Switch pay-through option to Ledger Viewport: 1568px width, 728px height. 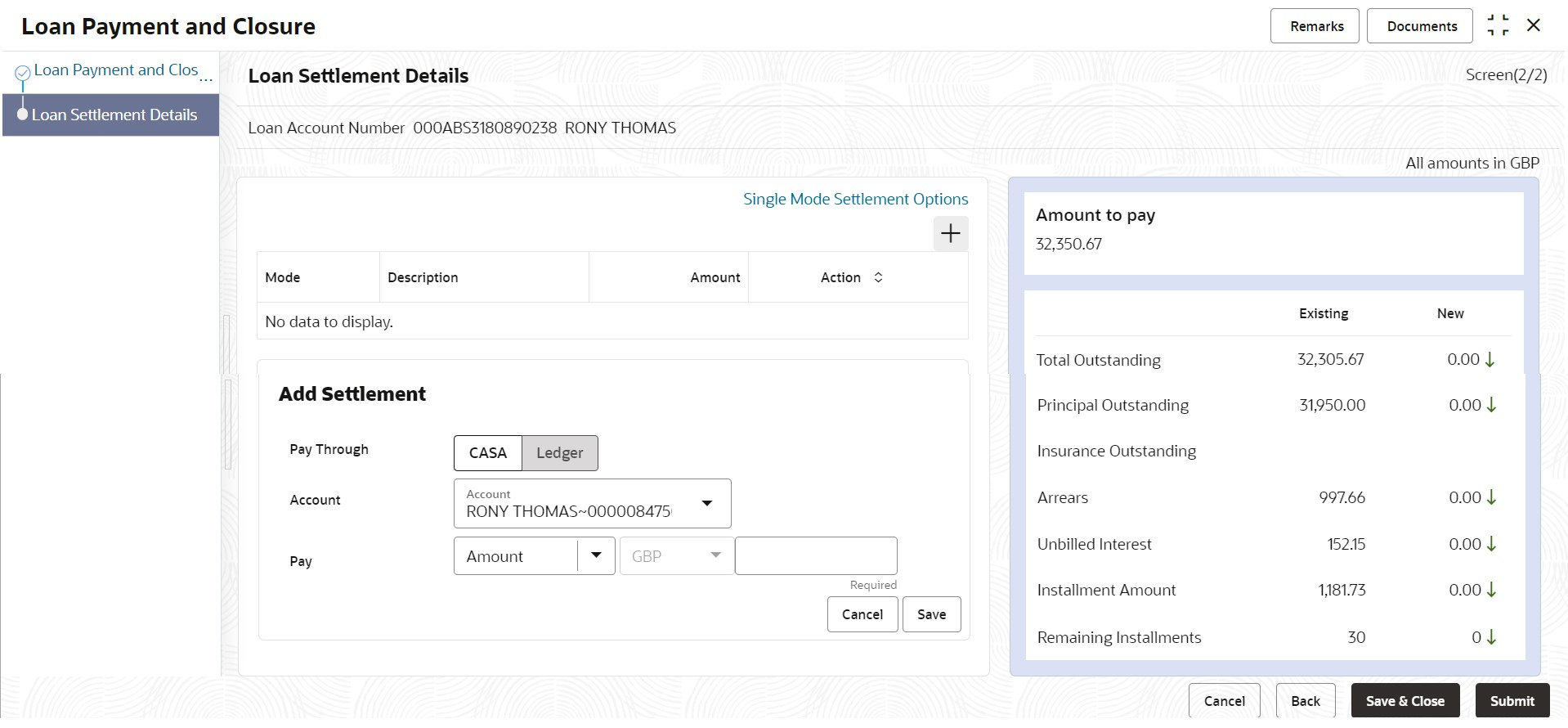point(559,453)
